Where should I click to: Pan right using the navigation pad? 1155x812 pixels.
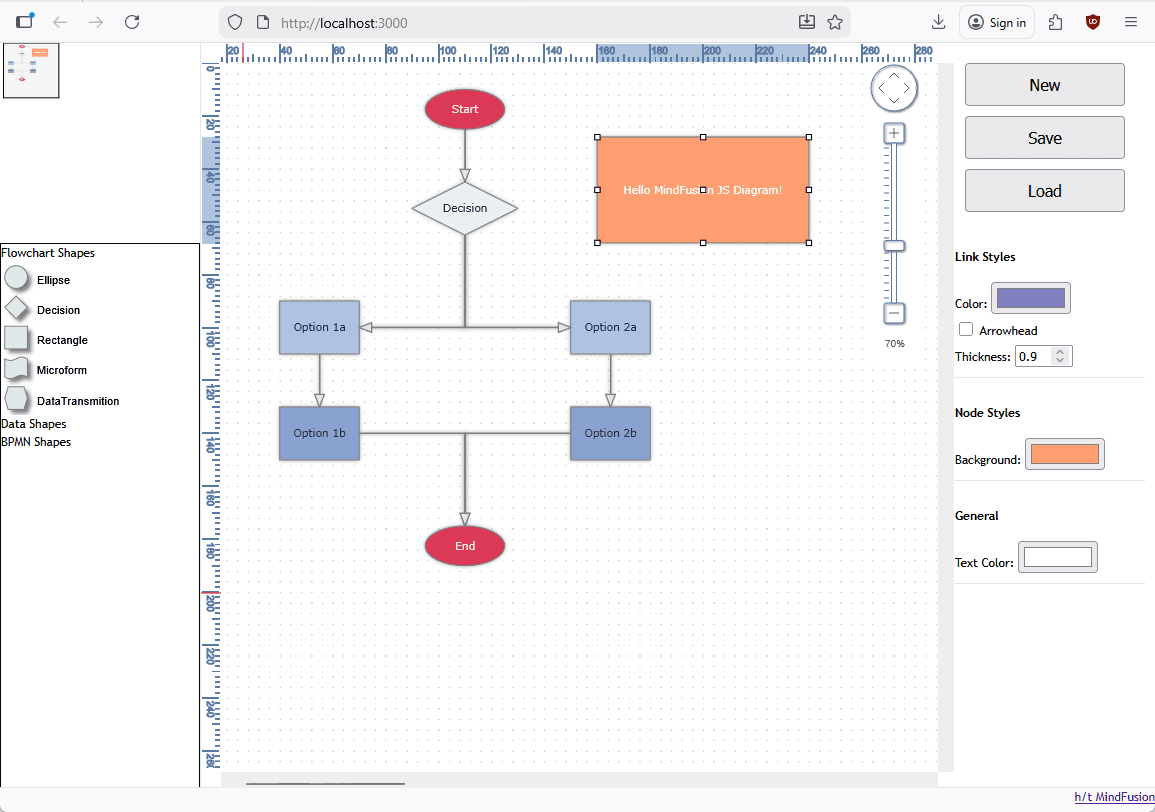point(907,88)
